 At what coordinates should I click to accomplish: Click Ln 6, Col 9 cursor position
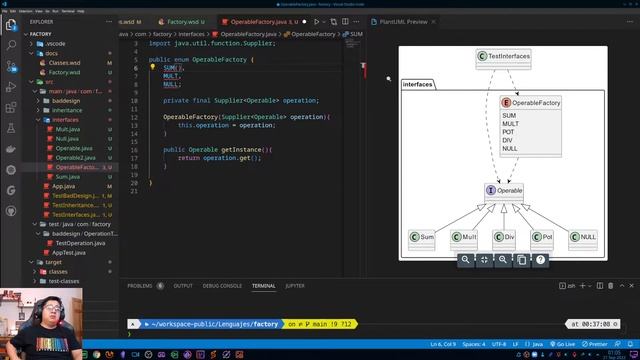pos(443,344)
